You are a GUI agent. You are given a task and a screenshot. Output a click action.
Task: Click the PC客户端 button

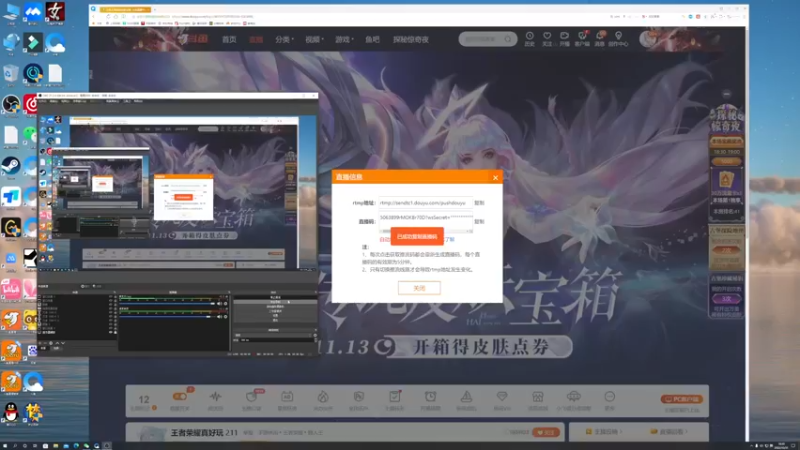[x=682, y=399]
